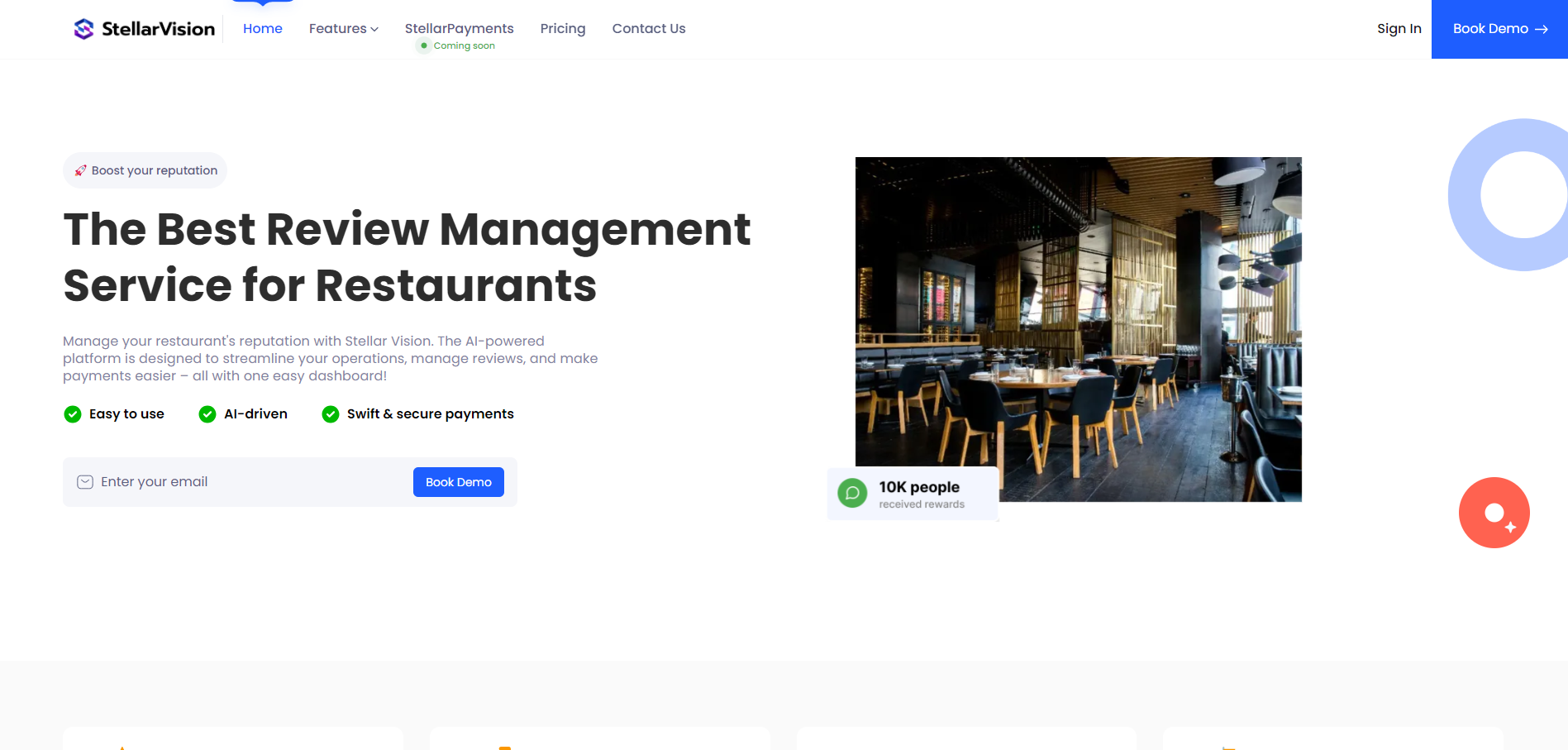Click the Easy to use checkmark
This screenshot has width=1568, height=750.
[x=73, y=414]
